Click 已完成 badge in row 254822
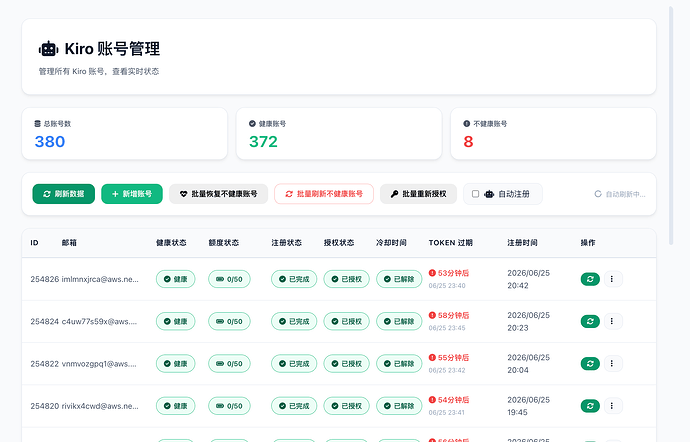The image size is (690, 442). pyautogui.click(x=294, y=364)
